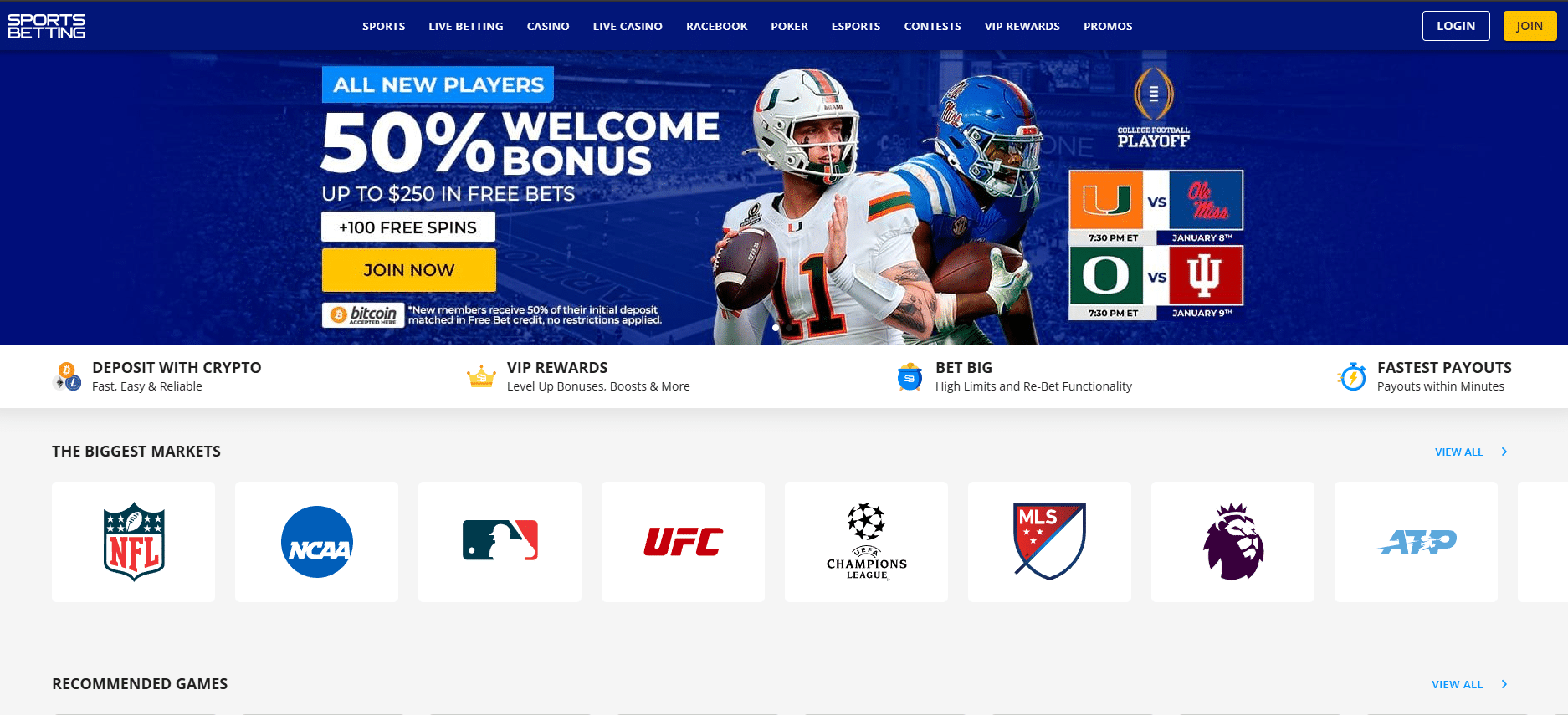The height and width of the screenshot is (715, 1568).
Task: Open the Live Betting menu
Action: coord(466,26)
